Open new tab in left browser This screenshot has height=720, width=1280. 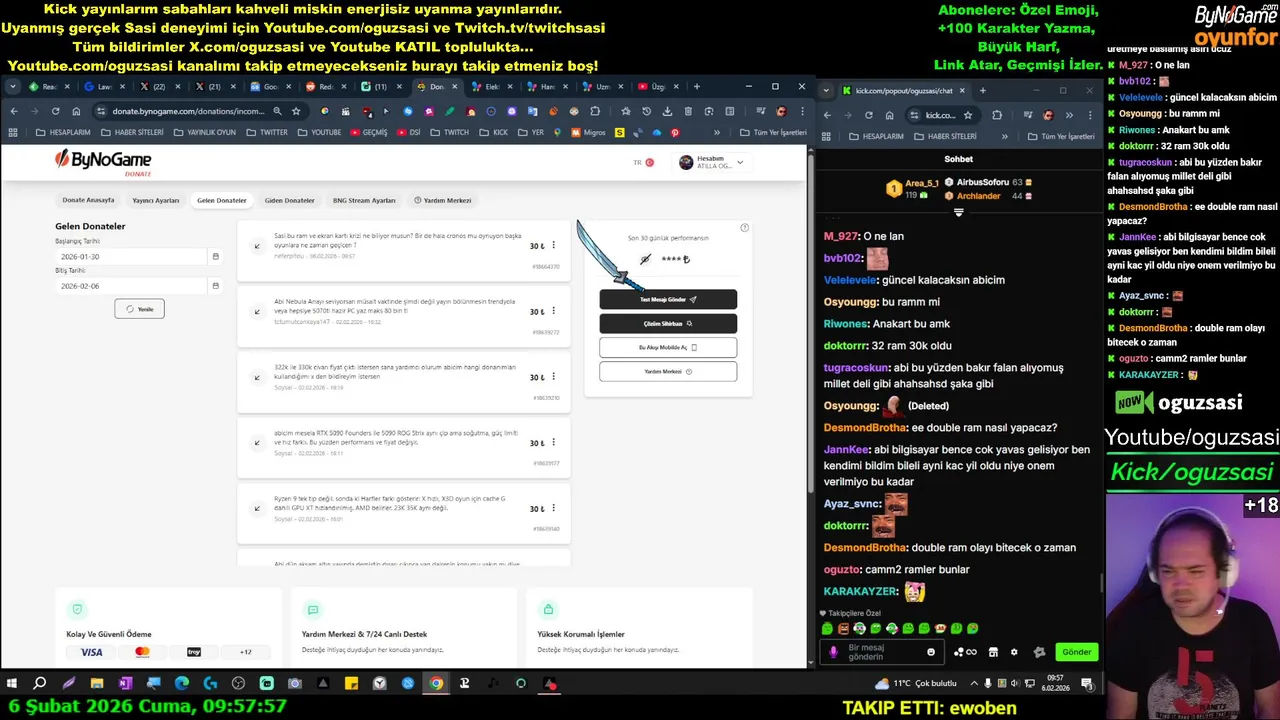coord(696,87)
